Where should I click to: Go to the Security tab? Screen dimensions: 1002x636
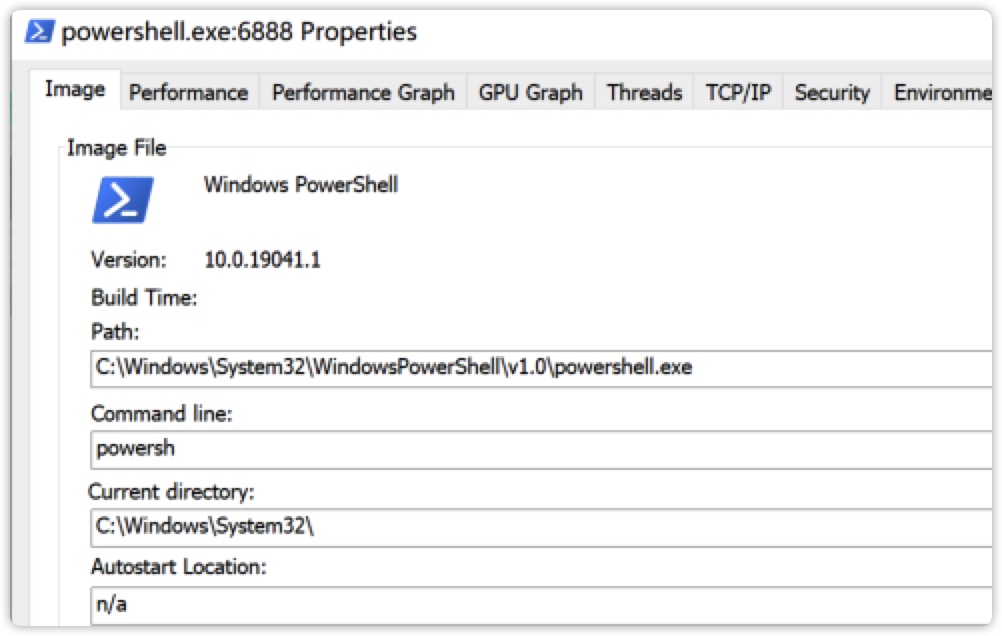(832, 93)
